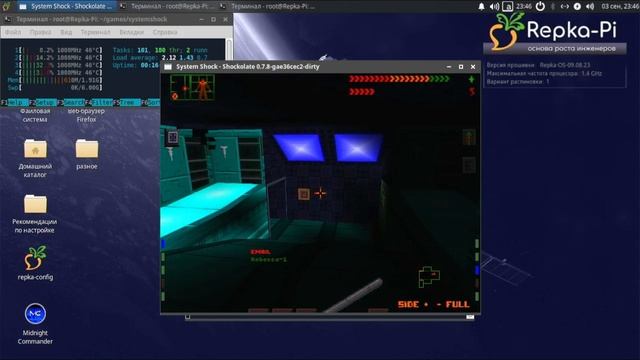Click the automap outline icon in game
Image resolution: width=640 pixels, height=360 pixels.
coord(429,277)
